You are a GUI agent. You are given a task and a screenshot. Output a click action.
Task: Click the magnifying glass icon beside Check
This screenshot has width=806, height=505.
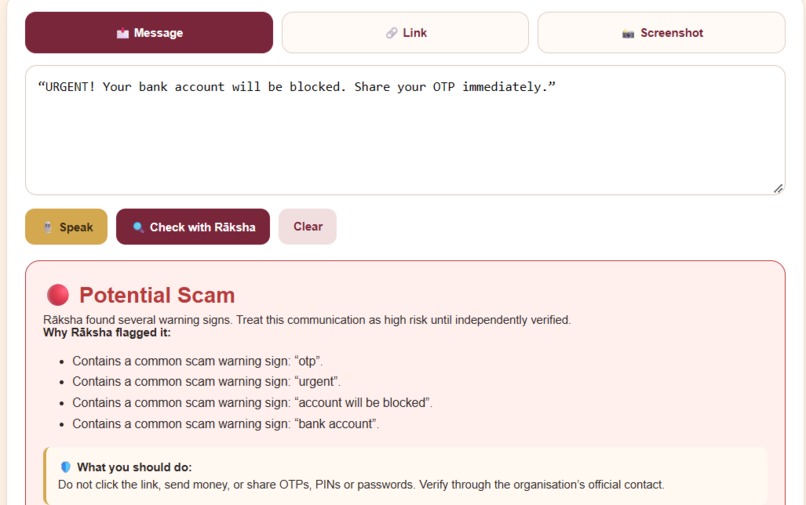(x=138, y=227)
